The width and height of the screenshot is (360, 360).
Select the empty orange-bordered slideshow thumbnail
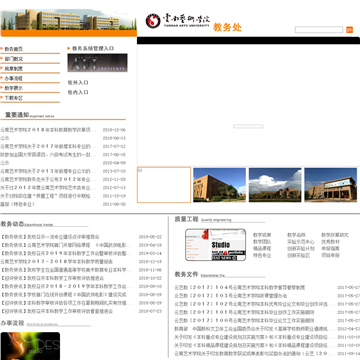point(164,185)
